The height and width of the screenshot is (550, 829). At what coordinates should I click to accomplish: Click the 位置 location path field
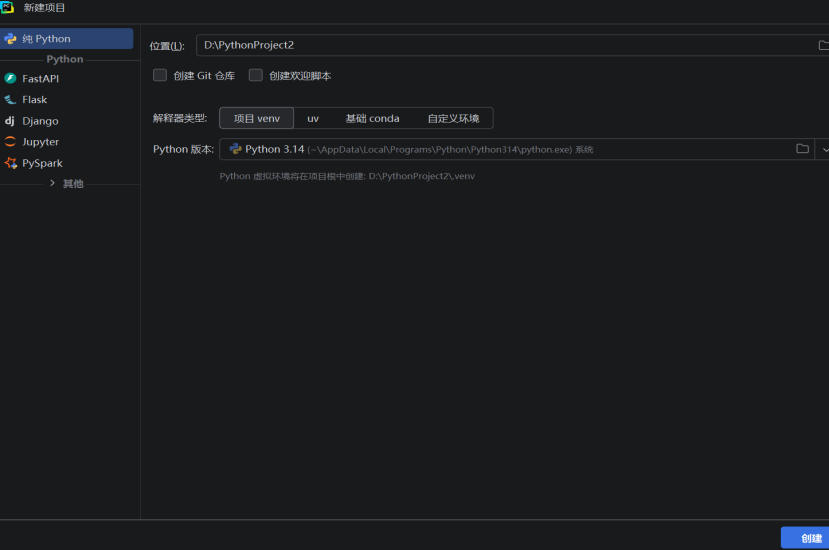point(505,45)
